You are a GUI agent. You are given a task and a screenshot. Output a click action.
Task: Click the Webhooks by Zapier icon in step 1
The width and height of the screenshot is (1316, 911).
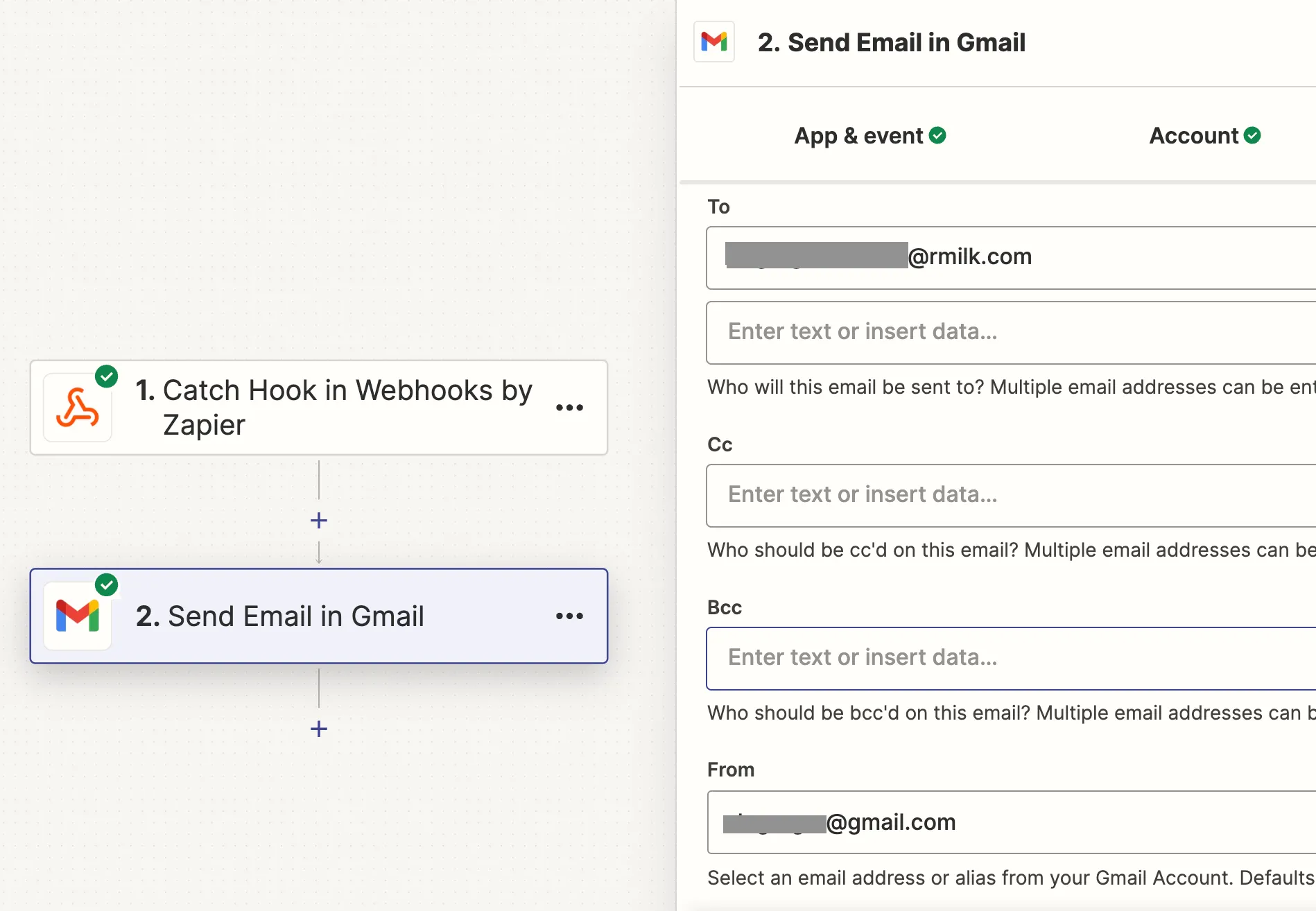click(x=78, y=408)
